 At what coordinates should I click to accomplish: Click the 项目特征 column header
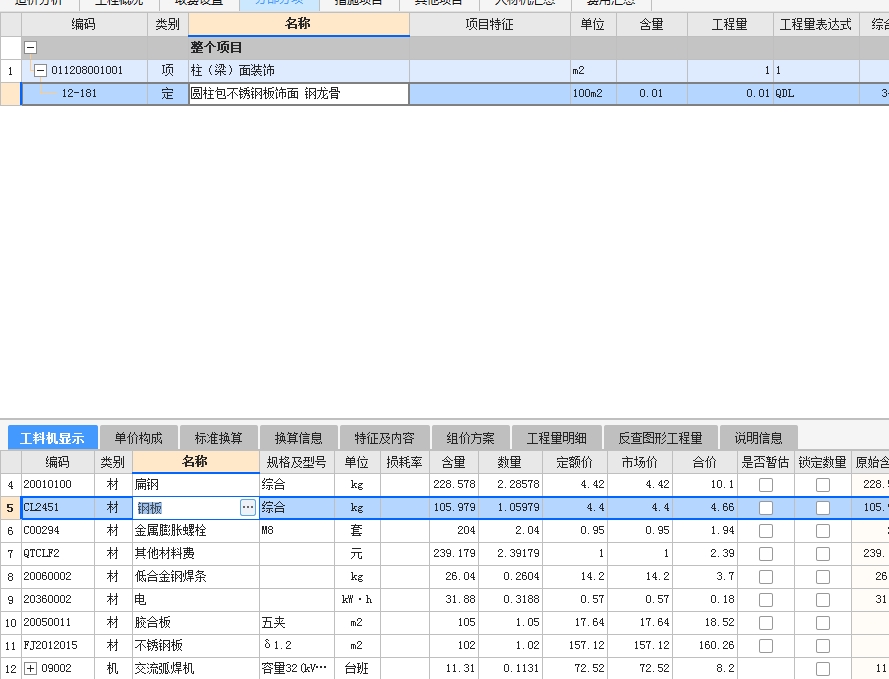pyautogui.click(x=490, y=24)
